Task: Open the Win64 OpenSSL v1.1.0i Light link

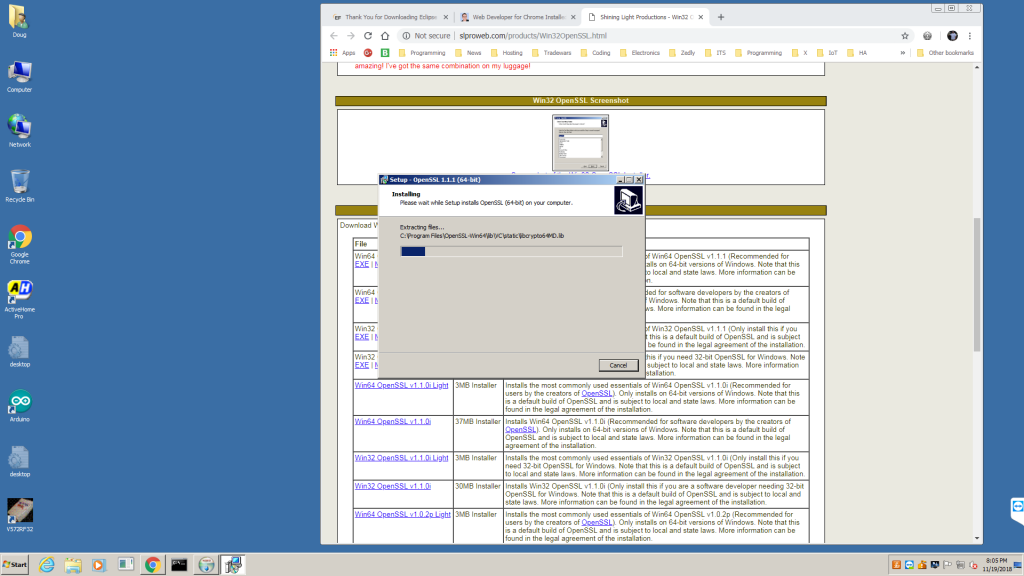Action: pos(402,385)
